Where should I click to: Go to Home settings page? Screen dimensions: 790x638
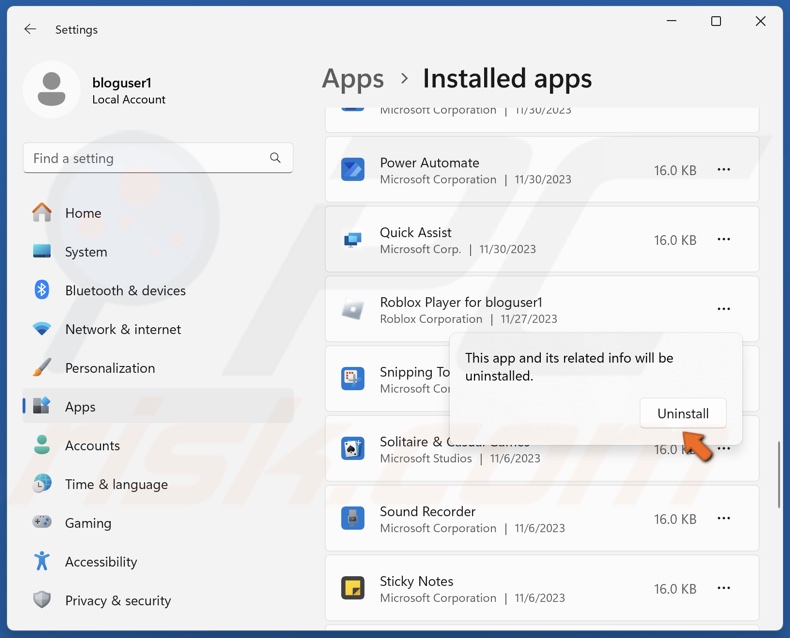(x=83, y=213)
